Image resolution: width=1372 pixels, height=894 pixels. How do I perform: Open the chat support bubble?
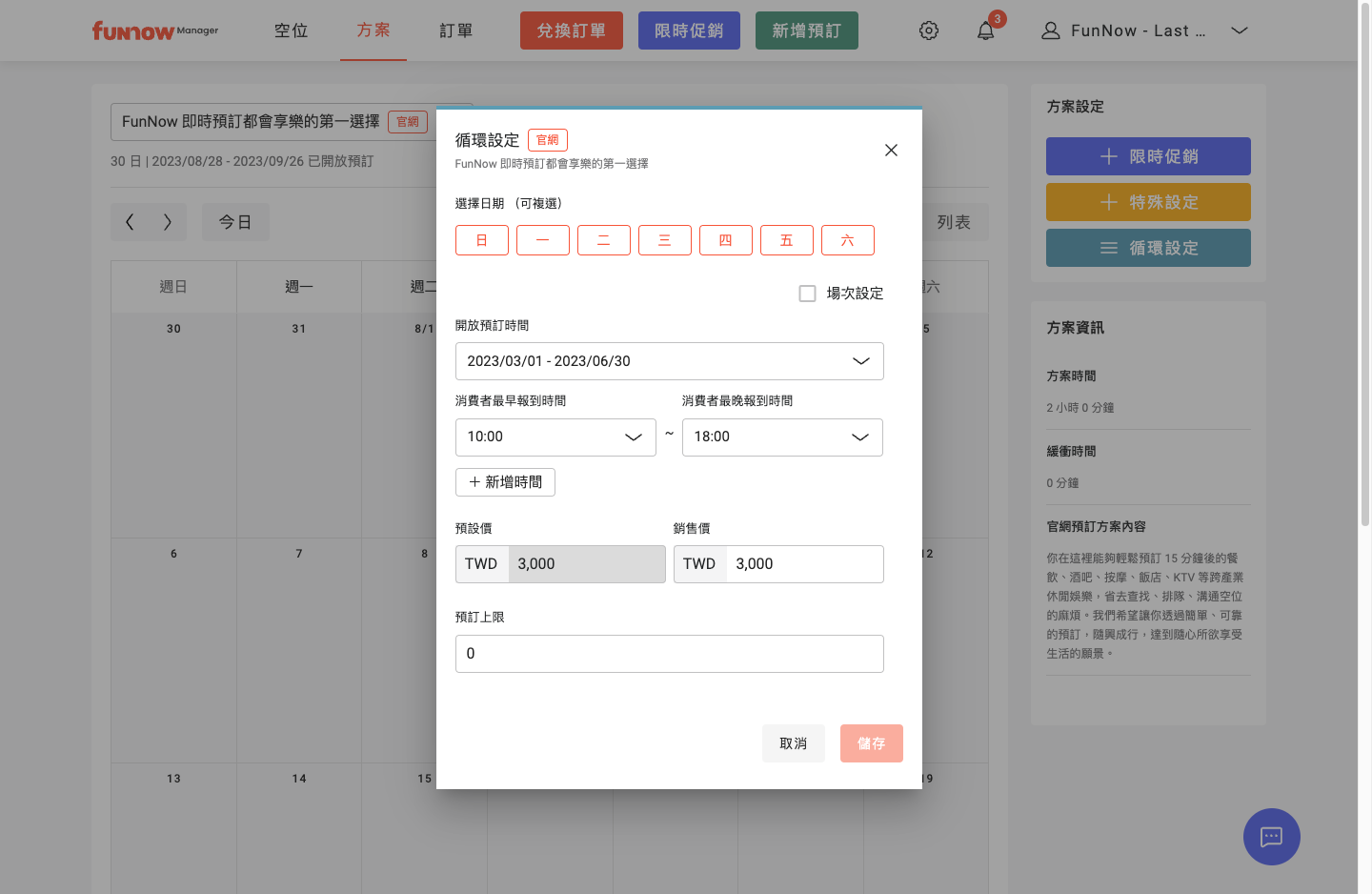[x=1272, y=837]
